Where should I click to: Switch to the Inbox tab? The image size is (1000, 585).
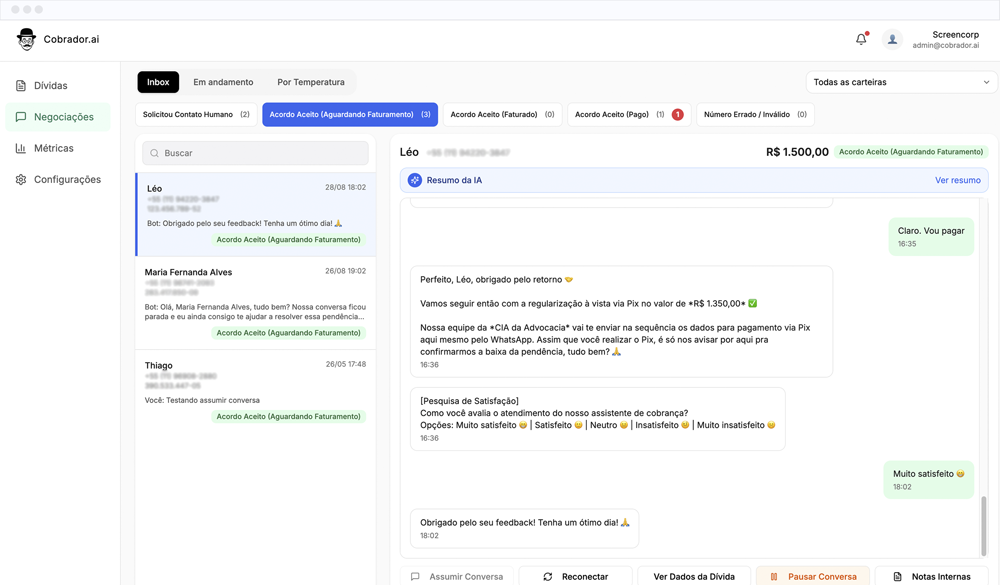(x=158, y=82)
